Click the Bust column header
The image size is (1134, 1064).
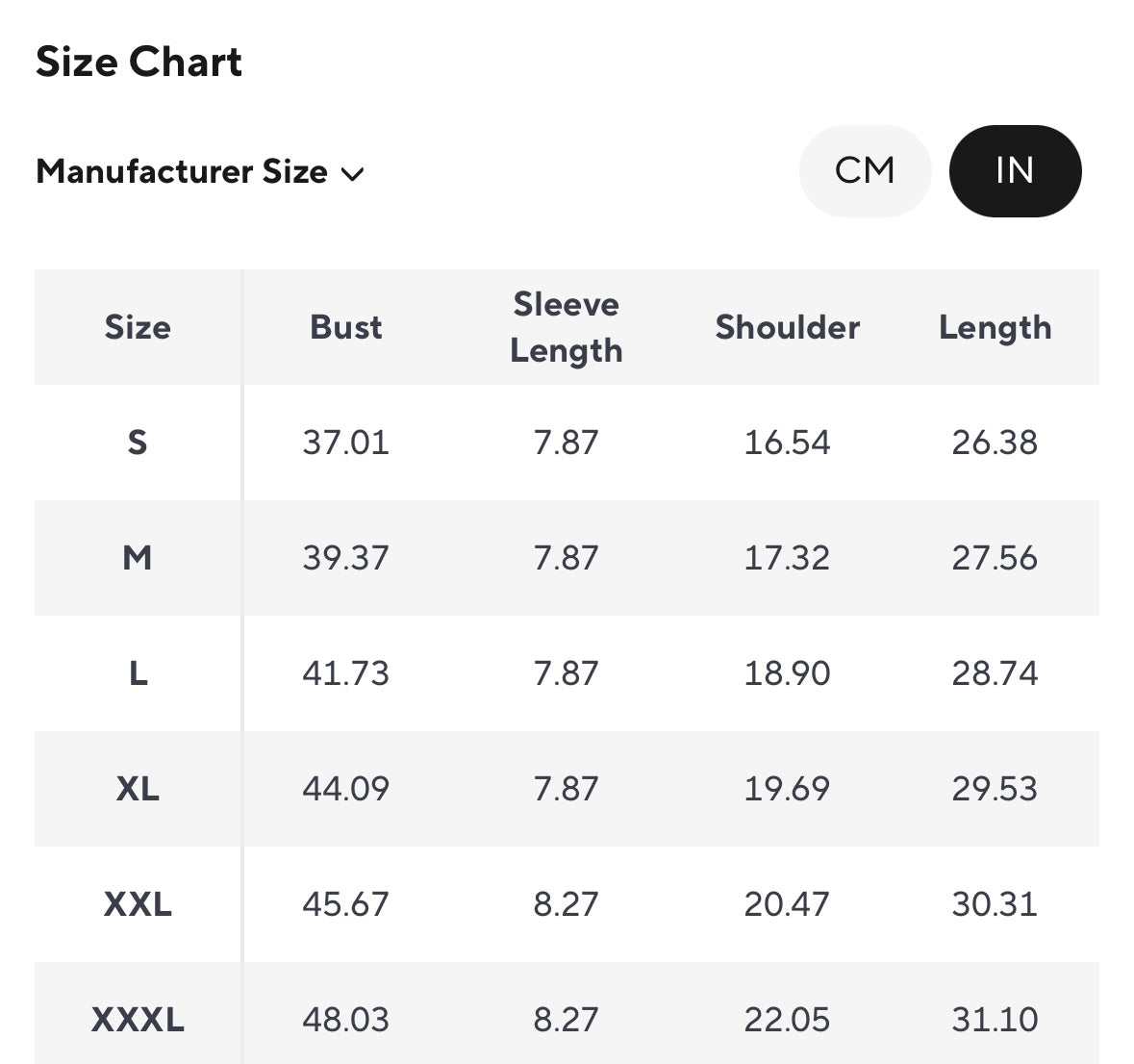(x=345, y=327)
